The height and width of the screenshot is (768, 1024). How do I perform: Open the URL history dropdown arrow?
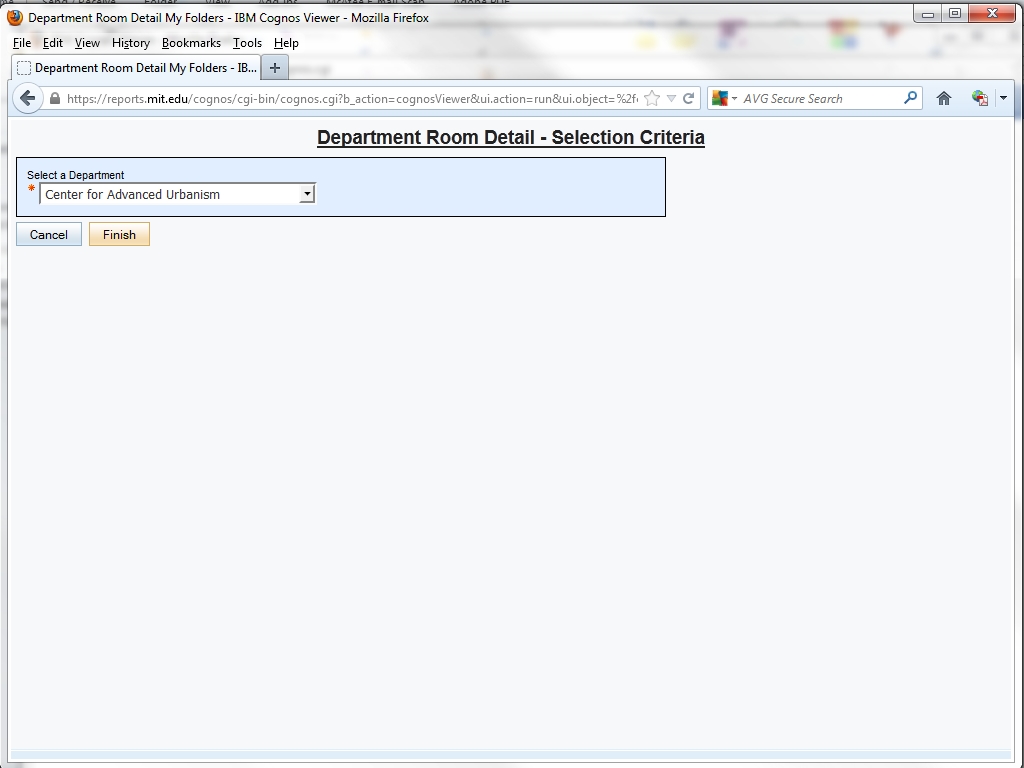[x=671, y=98]
